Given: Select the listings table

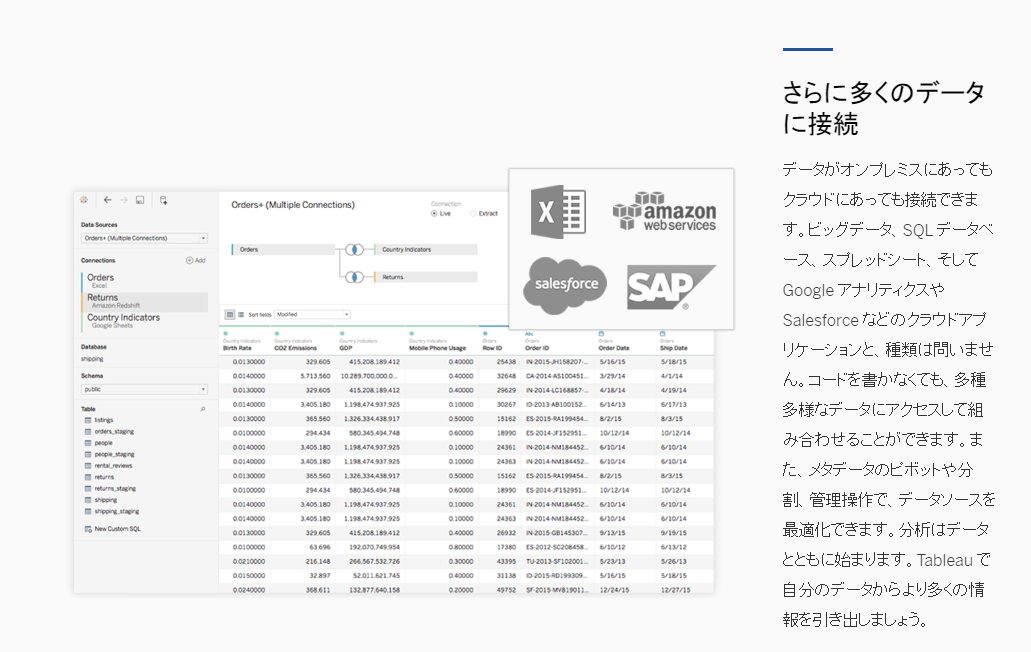Looking at the screenshot, I should pos(104,420).
